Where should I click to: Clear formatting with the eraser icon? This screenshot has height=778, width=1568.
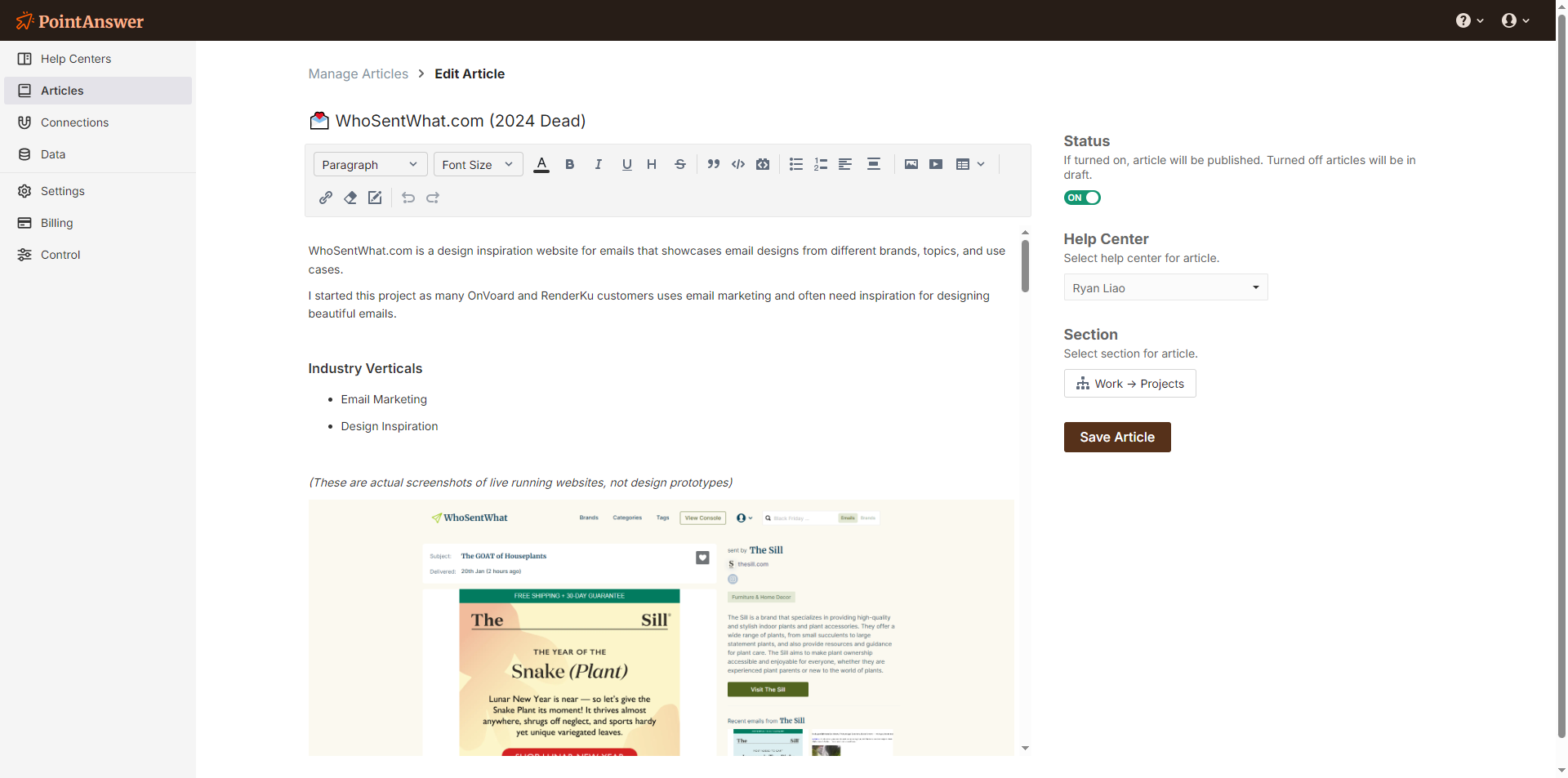tap(350, 198)
